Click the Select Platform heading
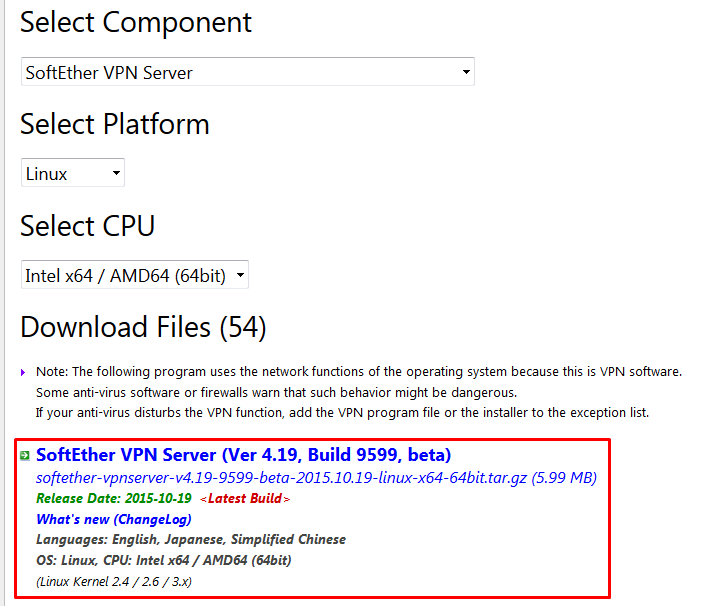 click(115, 124)
